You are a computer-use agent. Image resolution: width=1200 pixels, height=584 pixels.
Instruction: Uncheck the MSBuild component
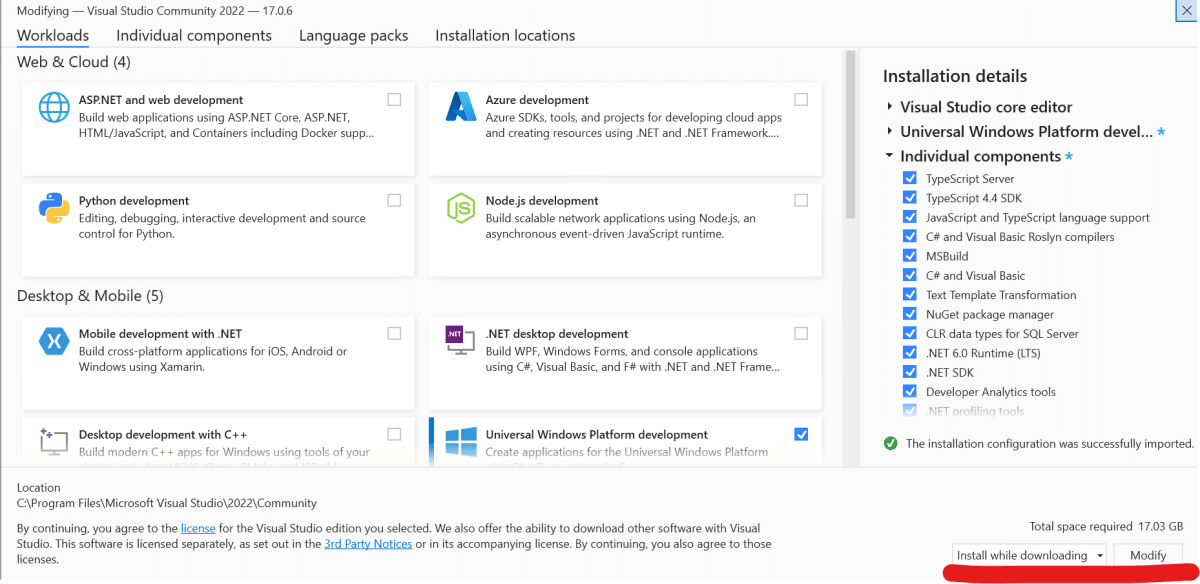pos(909,256)
